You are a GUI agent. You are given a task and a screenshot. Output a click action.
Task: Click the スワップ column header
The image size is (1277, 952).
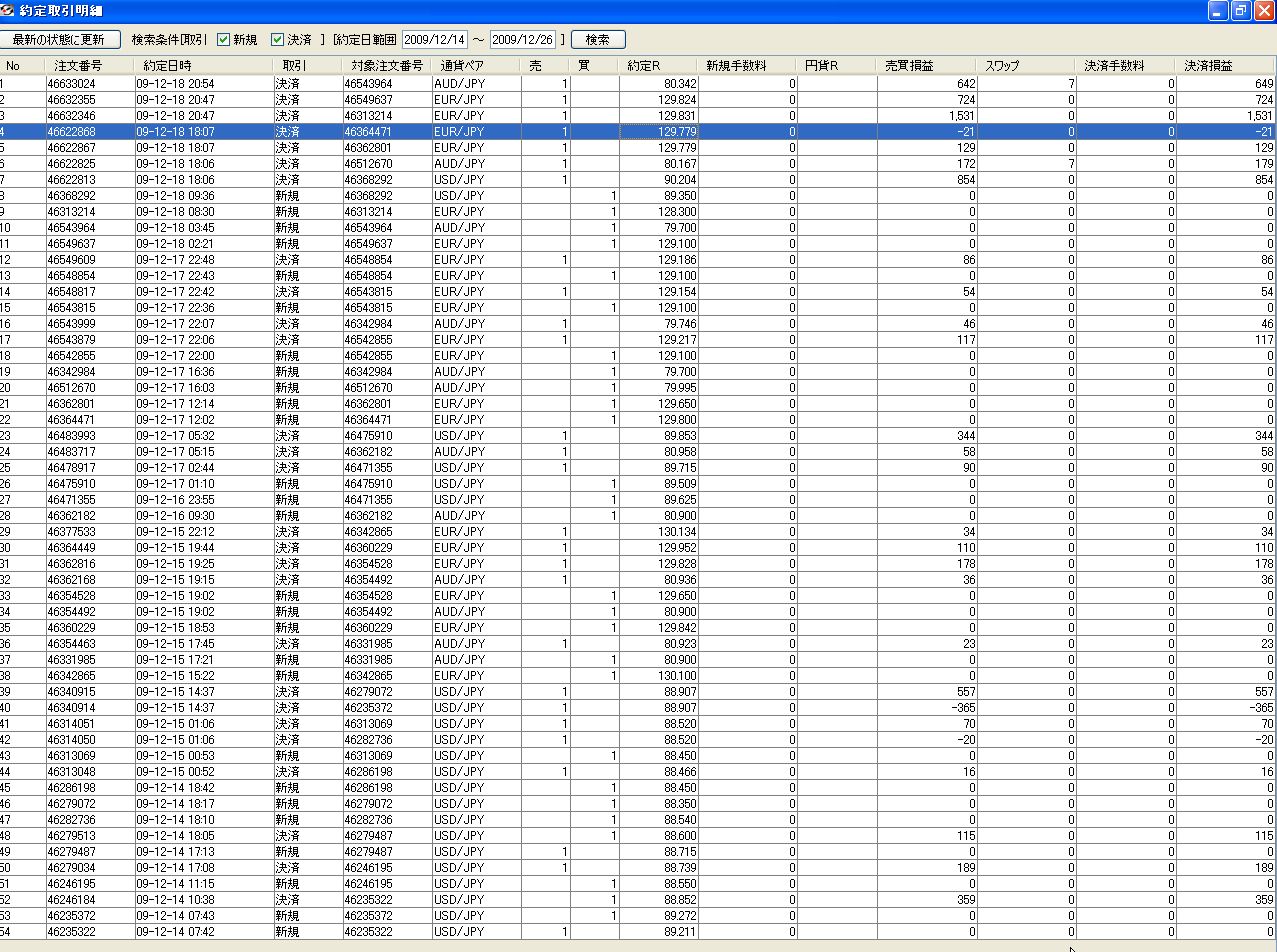coord(1026,66)
